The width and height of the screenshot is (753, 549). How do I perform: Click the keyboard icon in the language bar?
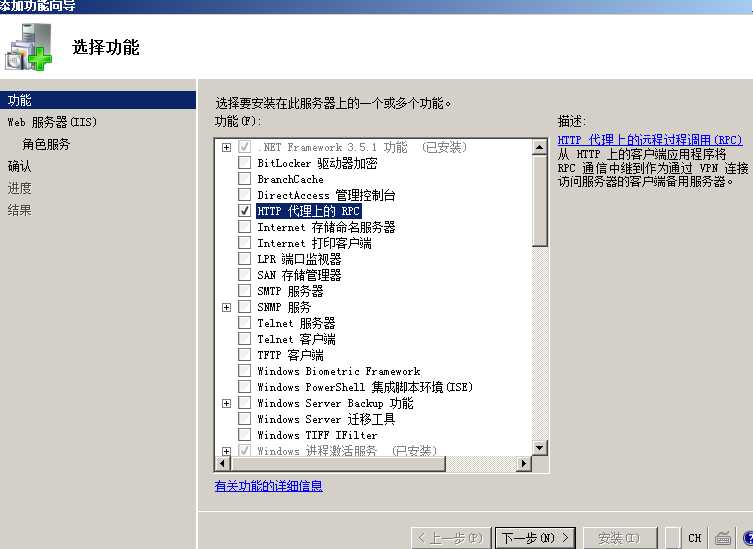(723, 537)
